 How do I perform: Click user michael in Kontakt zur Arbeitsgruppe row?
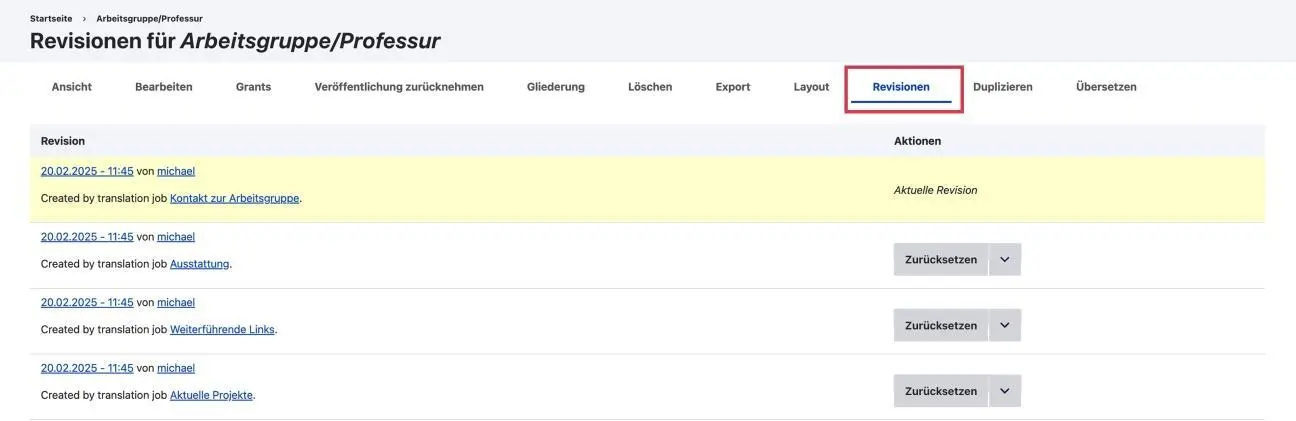point(176,171)
